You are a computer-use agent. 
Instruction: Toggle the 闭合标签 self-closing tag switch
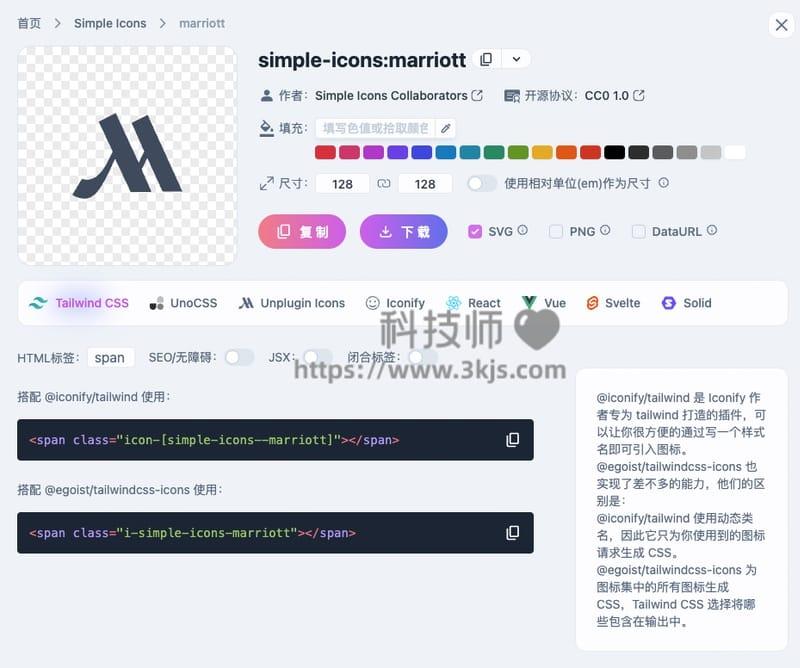(x=423, y=357)
